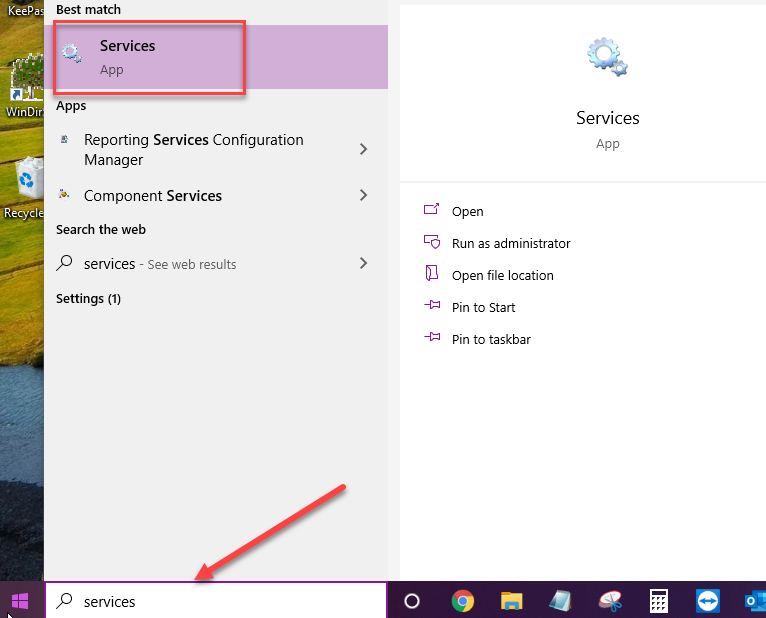Select the WinDirStat desktop shortcut
Screen dimensions: 766x618
[24, 87]
